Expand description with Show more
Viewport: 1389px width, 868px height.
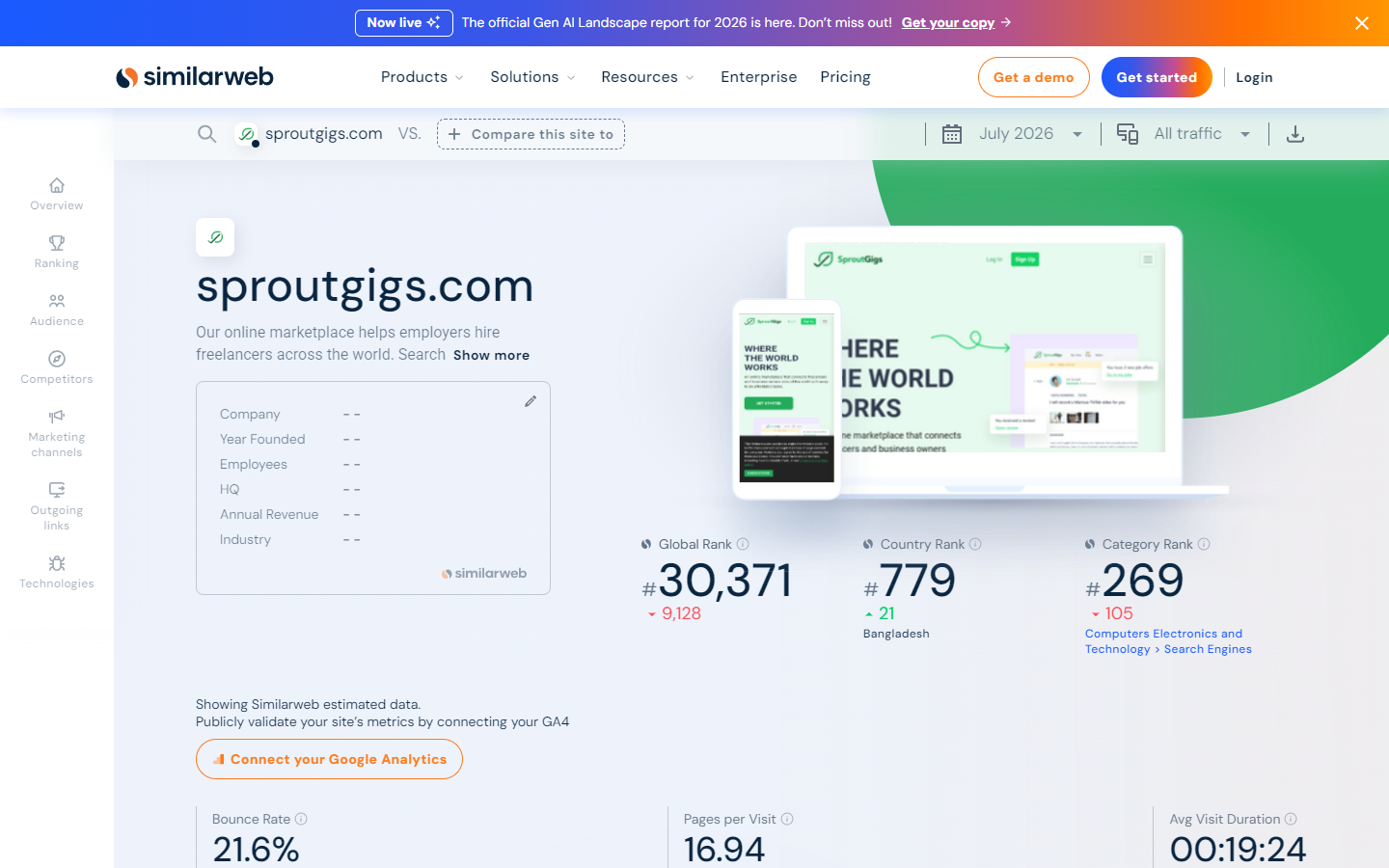[491, 355]
